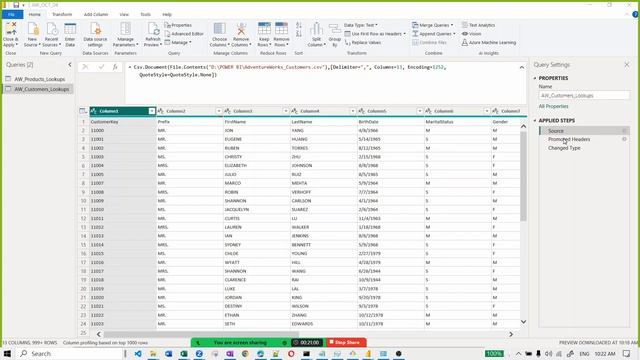Click the fx add step icon
The image size is (640, 360).
116,67
